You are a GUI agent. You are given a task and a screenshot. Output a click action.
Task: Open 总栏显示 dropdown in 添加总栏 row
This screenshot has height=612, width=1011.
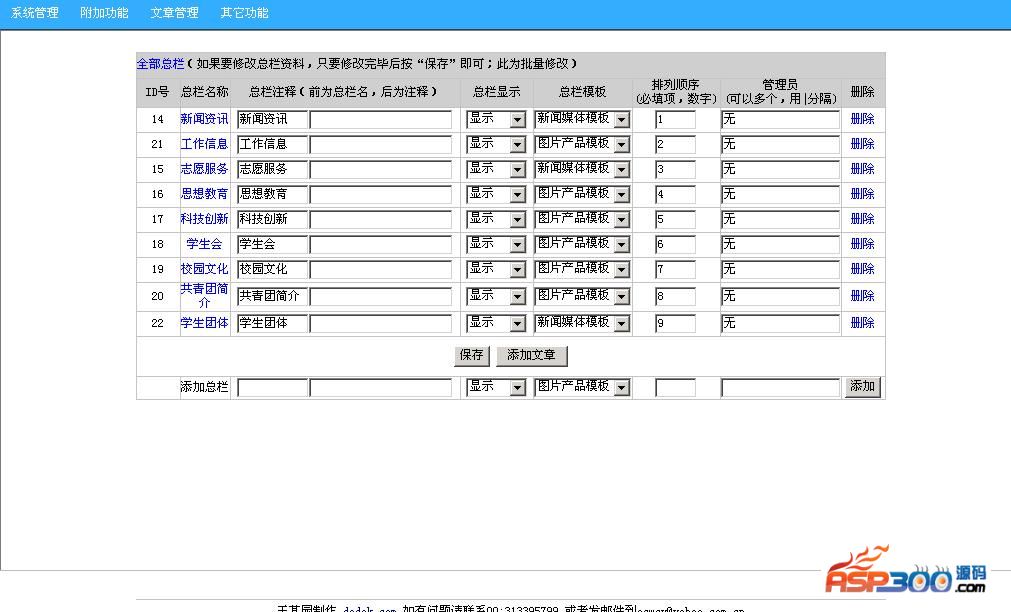(x=496, y=387)
